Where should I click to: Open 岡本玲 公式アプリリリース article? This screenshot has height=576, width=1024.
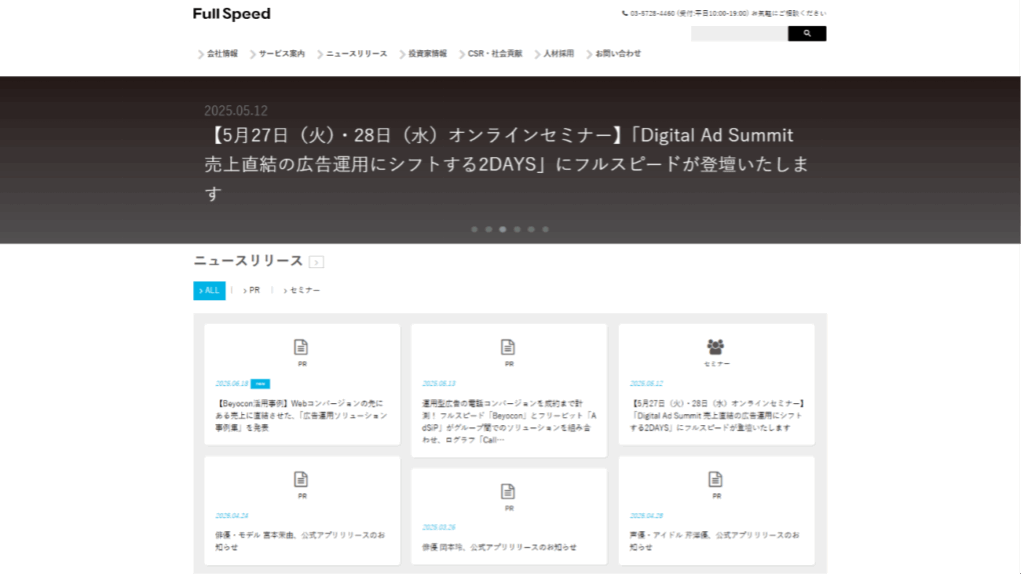499,547
